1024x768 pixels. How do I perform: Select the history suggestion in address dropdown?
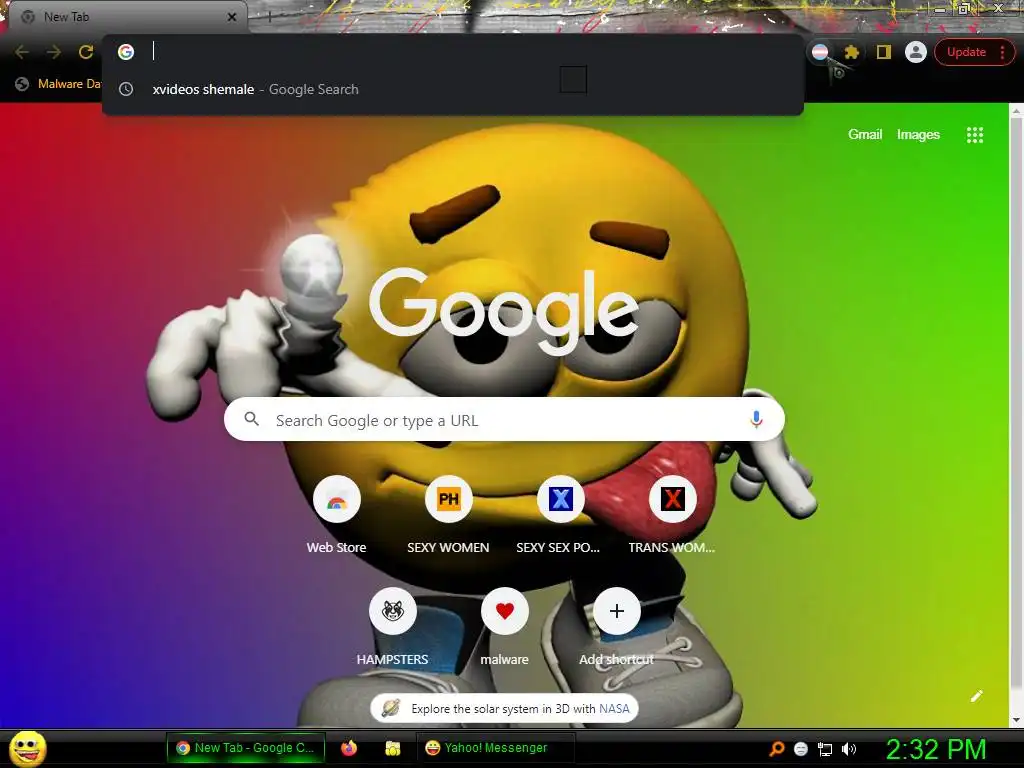point(453,89)
